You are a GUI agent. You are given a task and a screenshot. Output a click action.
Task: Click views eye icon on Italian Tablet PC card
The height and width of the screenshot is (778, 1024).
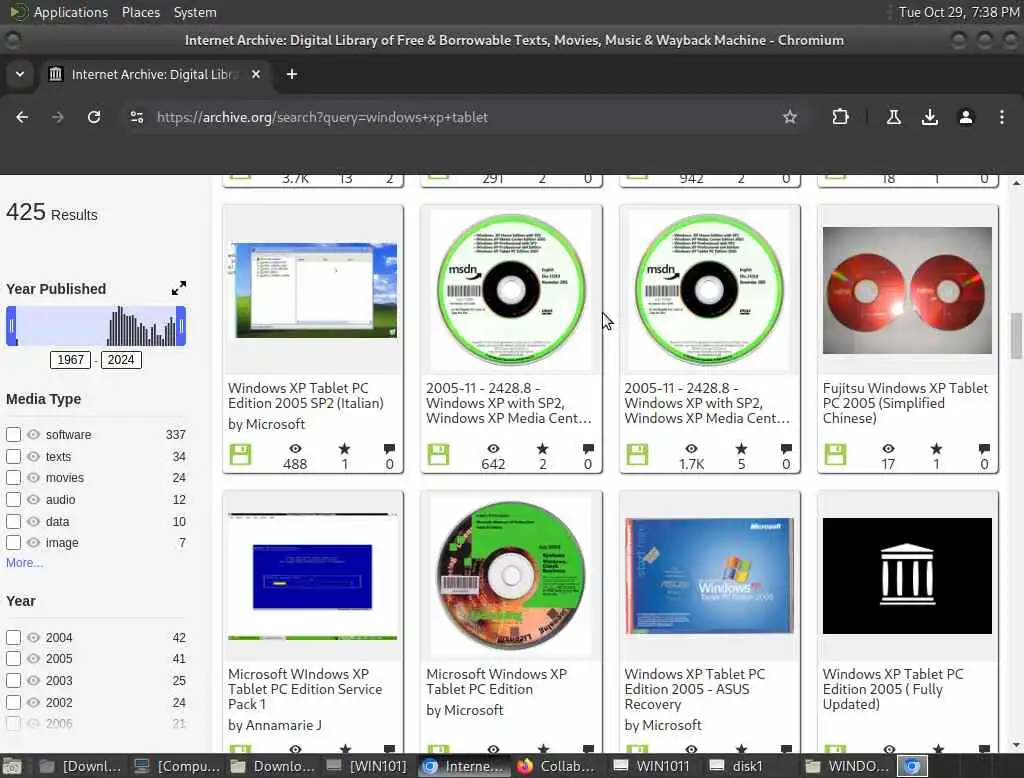pos(295,449)
